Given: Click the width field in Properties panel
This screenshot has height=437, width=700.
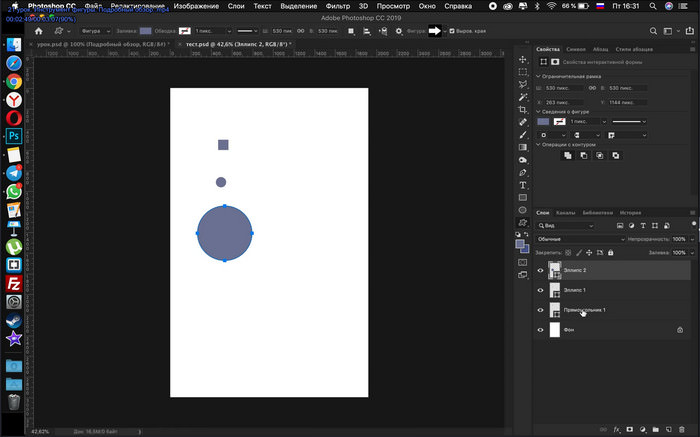Looking at the screenshot, I should pyautogui.click(x=562, y=88).
